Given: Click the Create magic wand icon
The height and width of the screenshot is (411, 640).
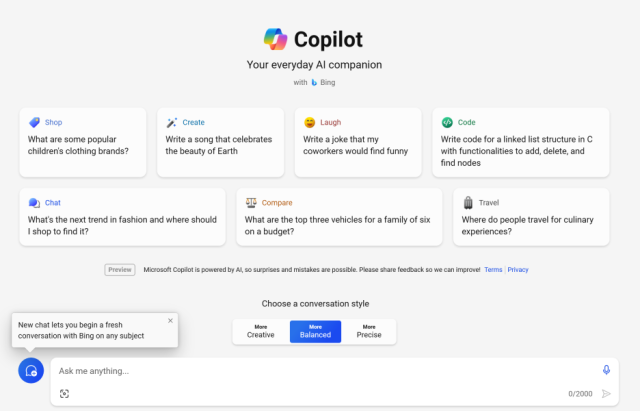Looking at the screenshot, I should click(x=172, y=122).
